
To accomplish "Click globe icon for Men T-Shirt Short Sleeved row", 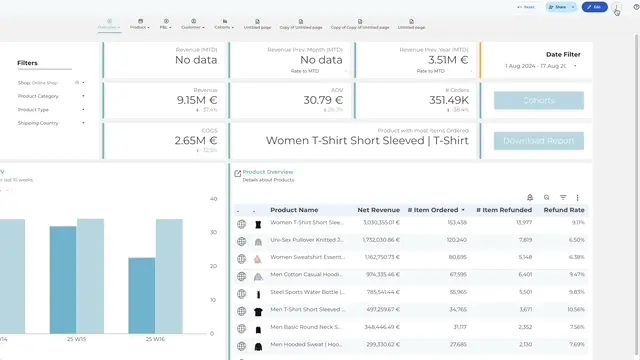I will 242,311.
